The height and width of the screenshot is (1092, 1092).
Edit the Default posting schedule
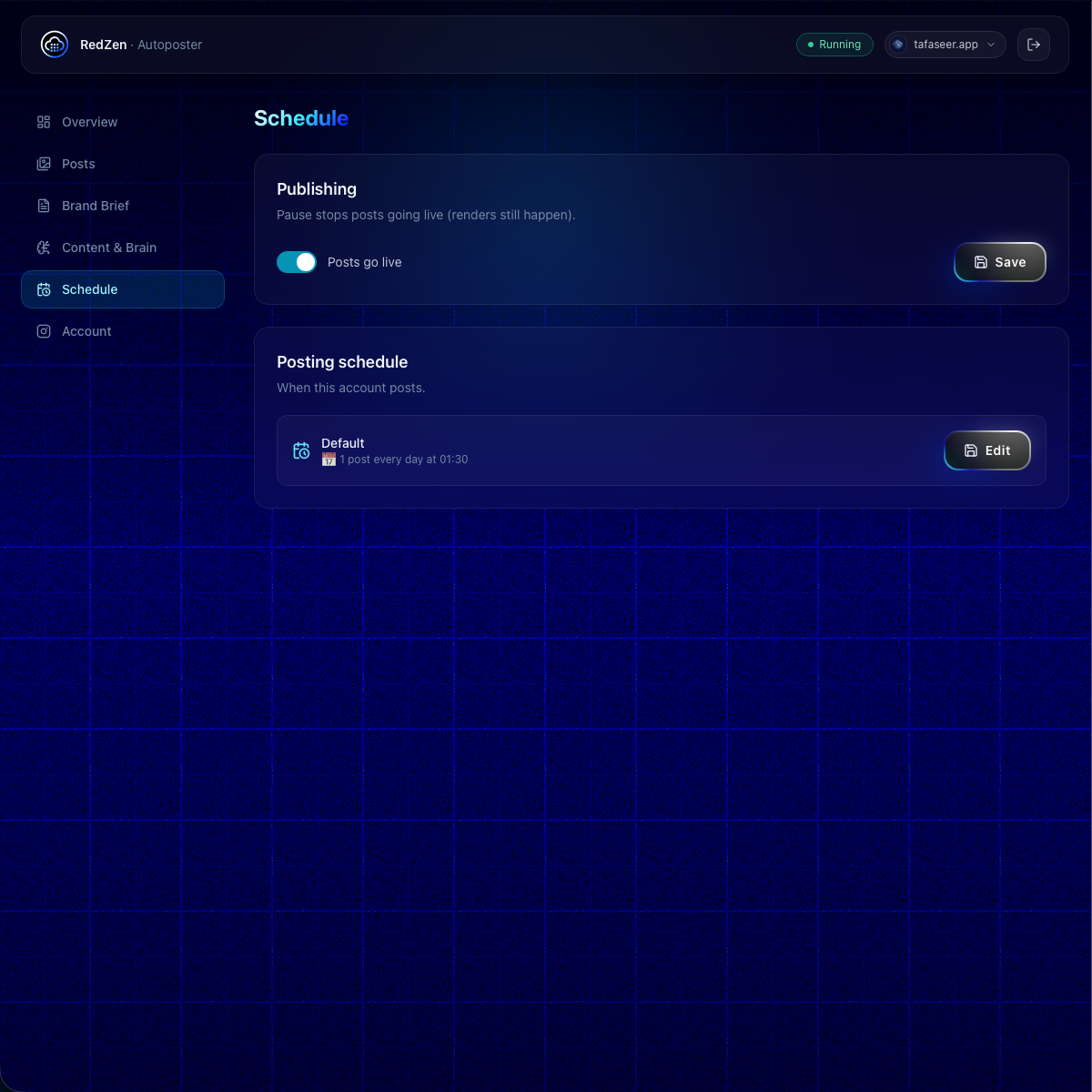987,450
